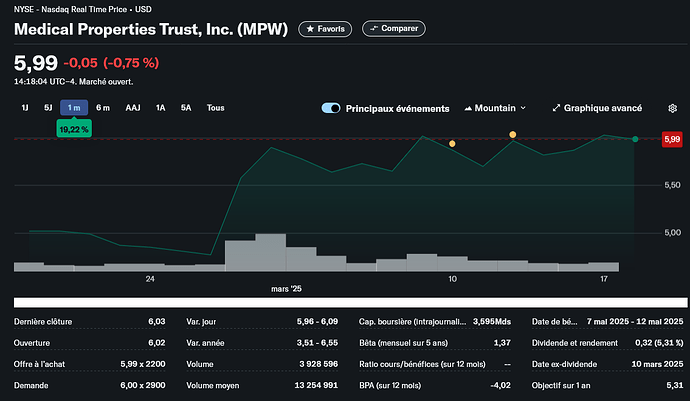The width and height of the screenshot is (690, 401).
Task: Click the Offre à l'achat row
Action: pos(90,364)
